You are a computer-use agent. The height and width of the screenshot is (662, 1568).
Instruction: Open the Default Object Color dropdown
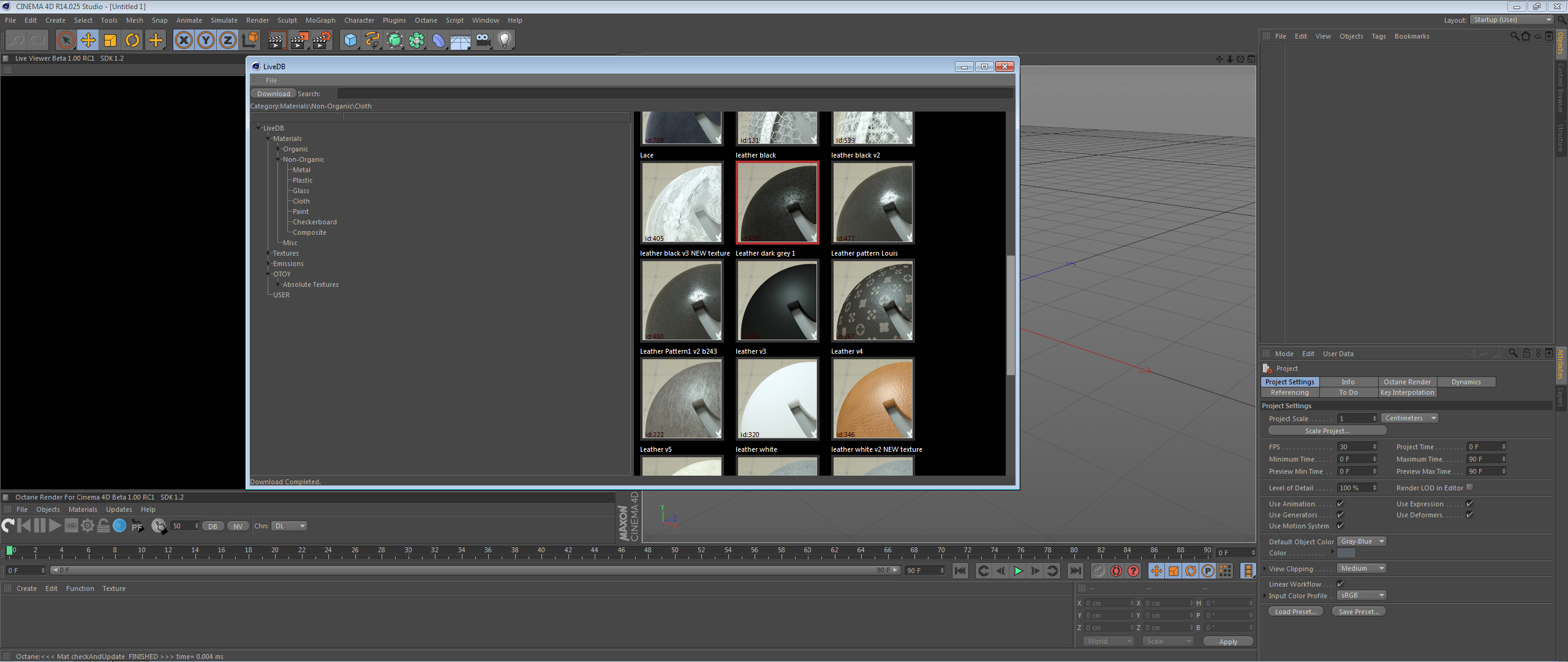click(1362, 542)
